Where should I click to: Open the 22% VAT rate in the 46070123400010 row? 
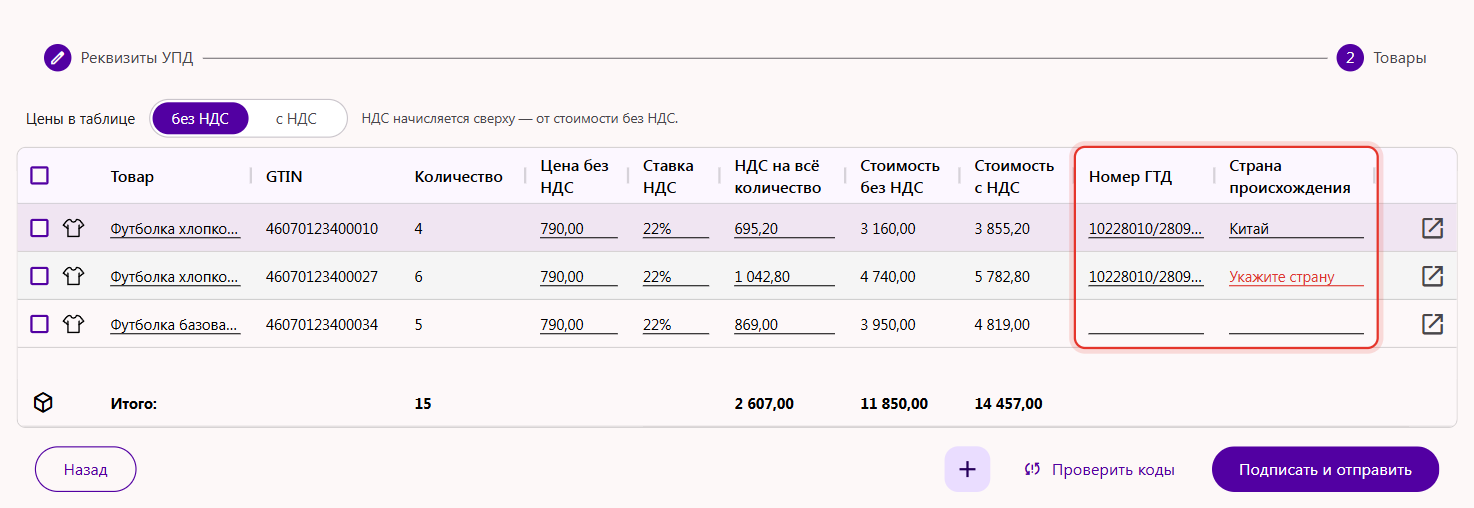(676, 229)
